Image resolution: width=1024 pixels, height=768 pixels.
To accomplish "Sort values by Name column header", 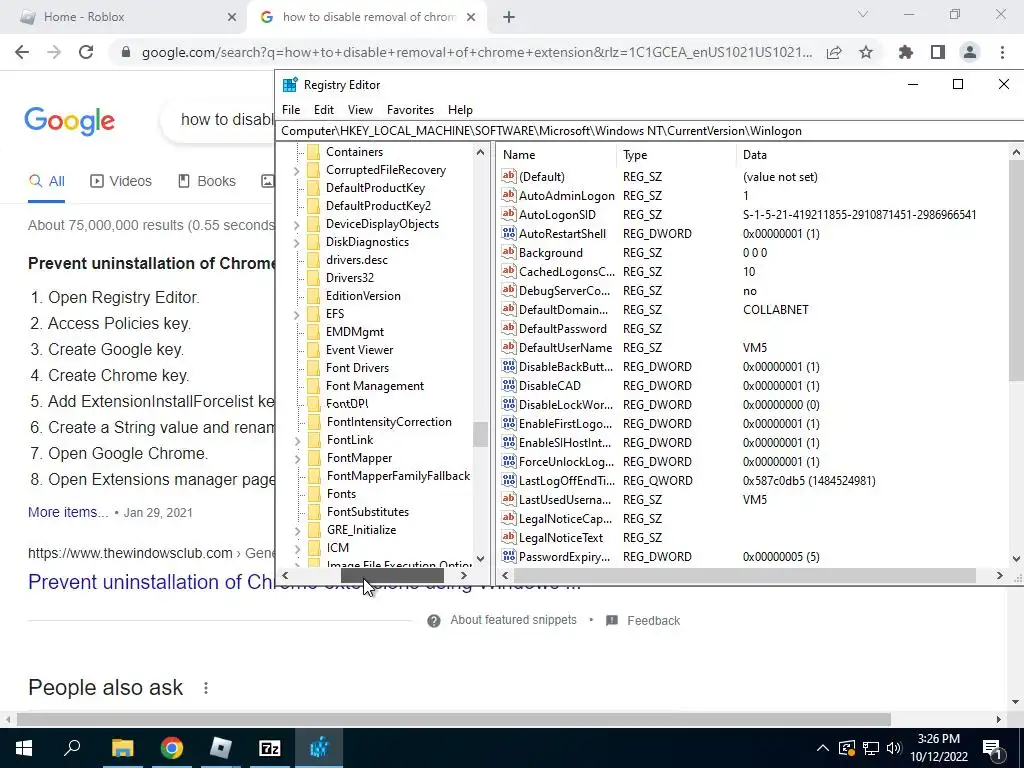I will pos(557,155).
